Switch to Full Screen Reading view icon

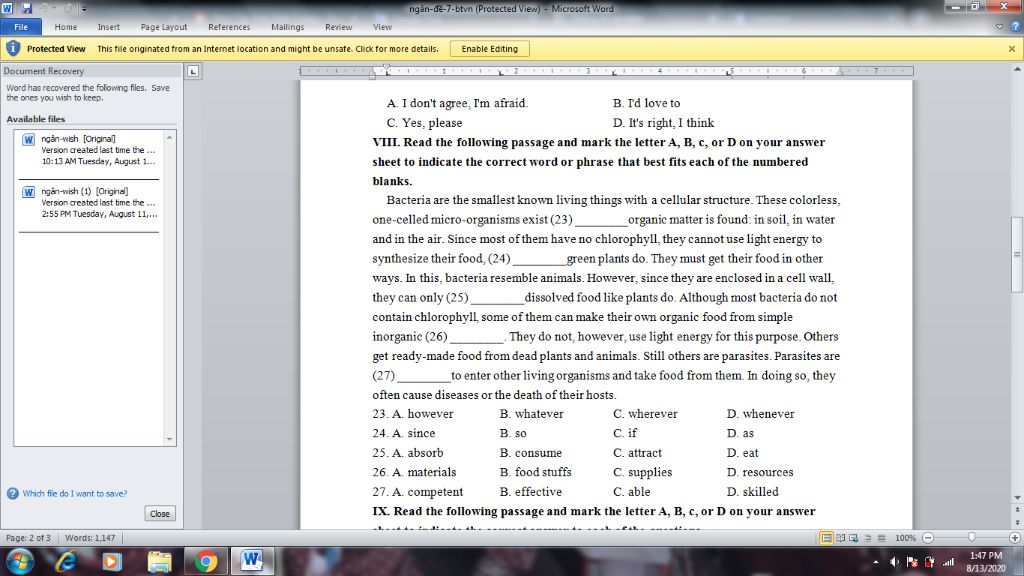(840, 538)
